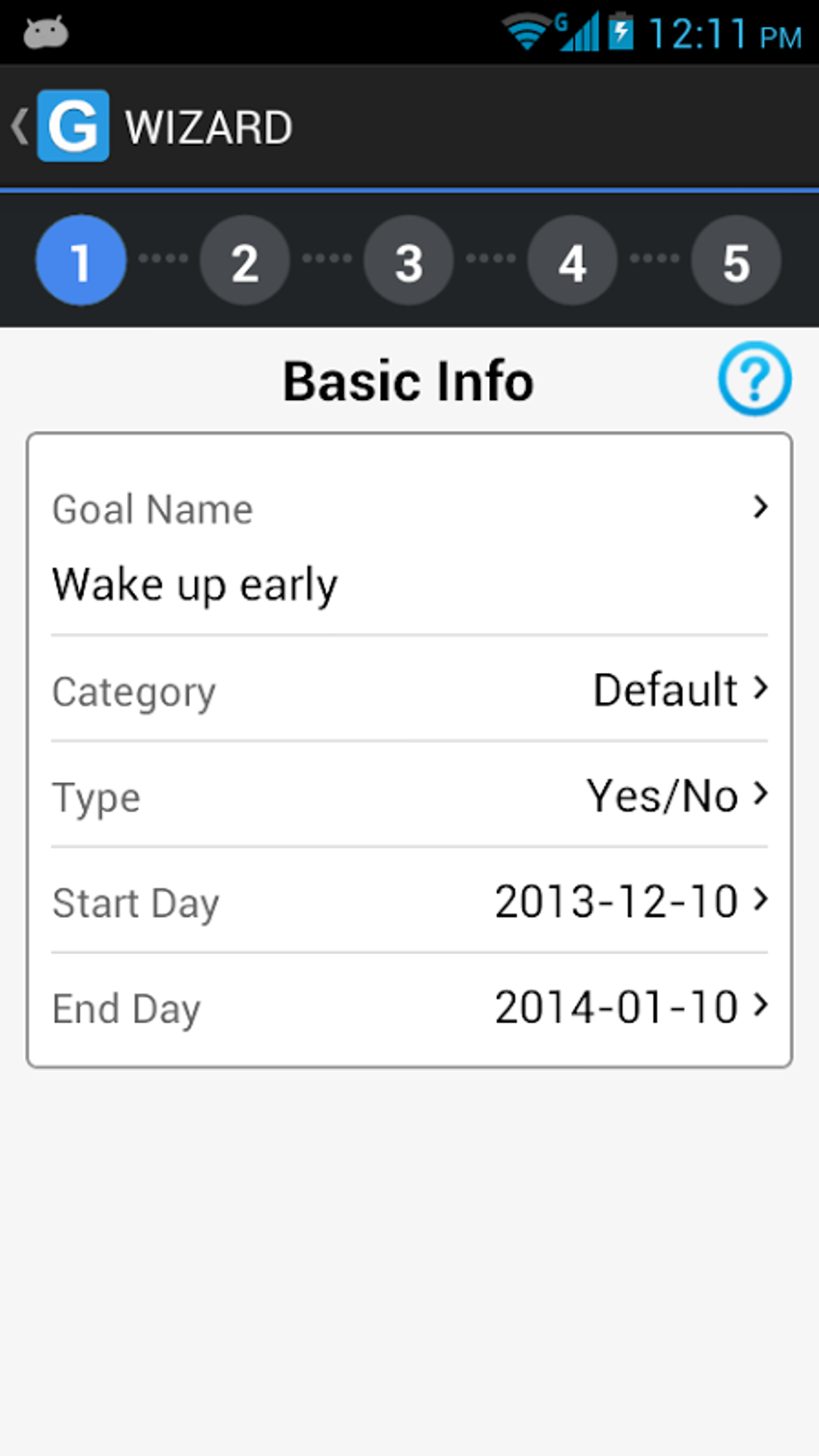The image size is (819, 1456).
Task: Tap the Android debug icon in status bar
Action: pyautogui.click(x=46, y=33)
